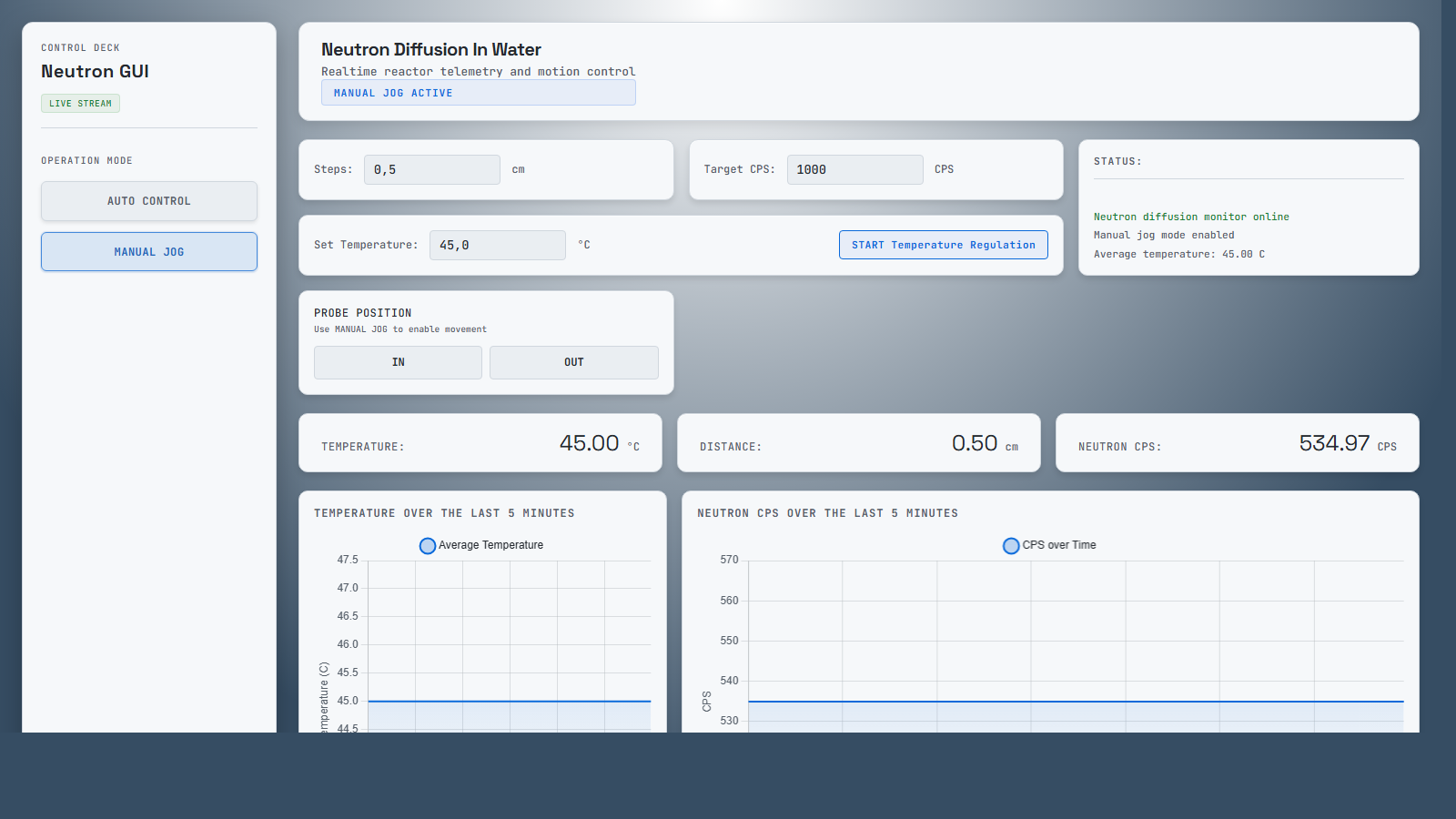Image resolution: width=1456 pixels, height=819 pixels.
Task: Click 'PROBE POSITION' panel heading
Action: 363,313
